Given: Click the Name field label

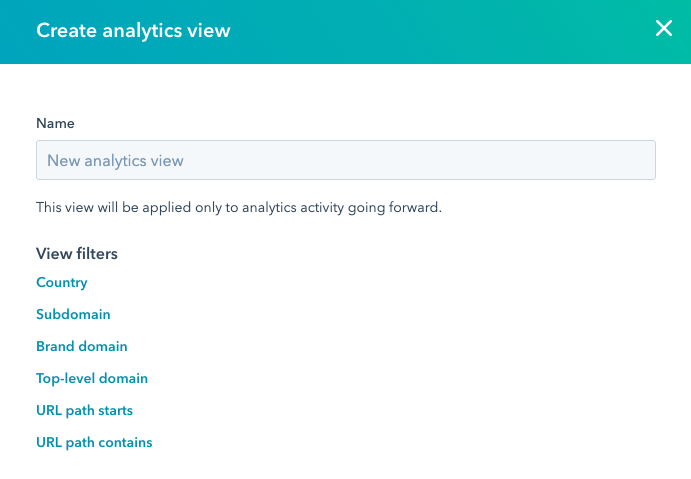Looking at the screenshot, I should point(55,124).
